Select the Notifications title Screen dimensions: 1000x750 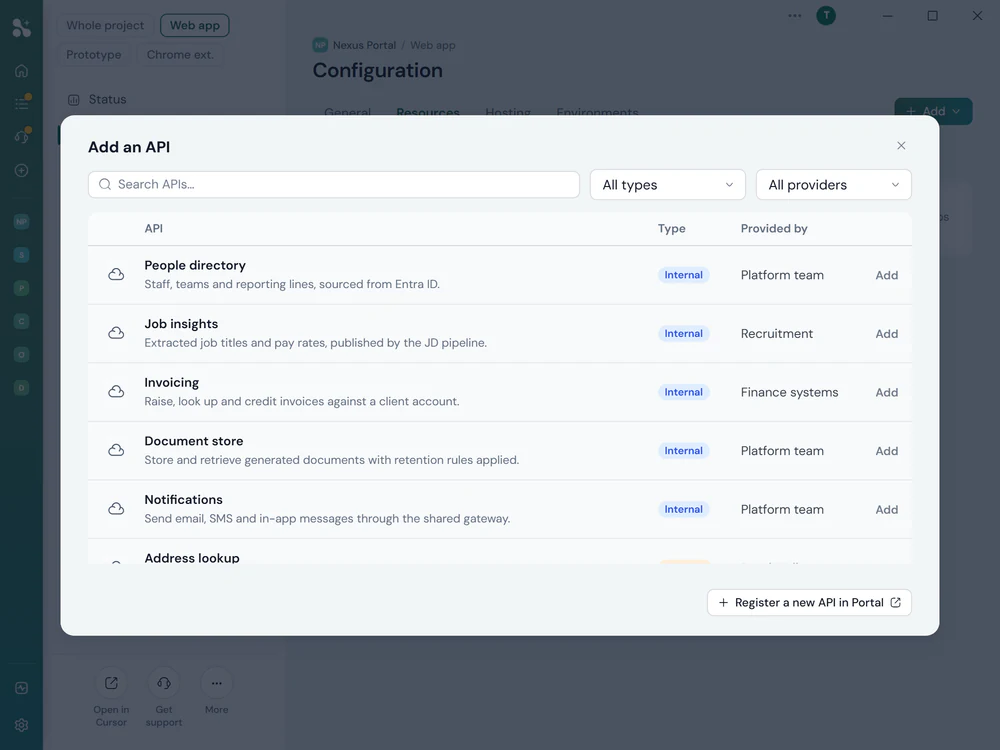click(184, 500)
